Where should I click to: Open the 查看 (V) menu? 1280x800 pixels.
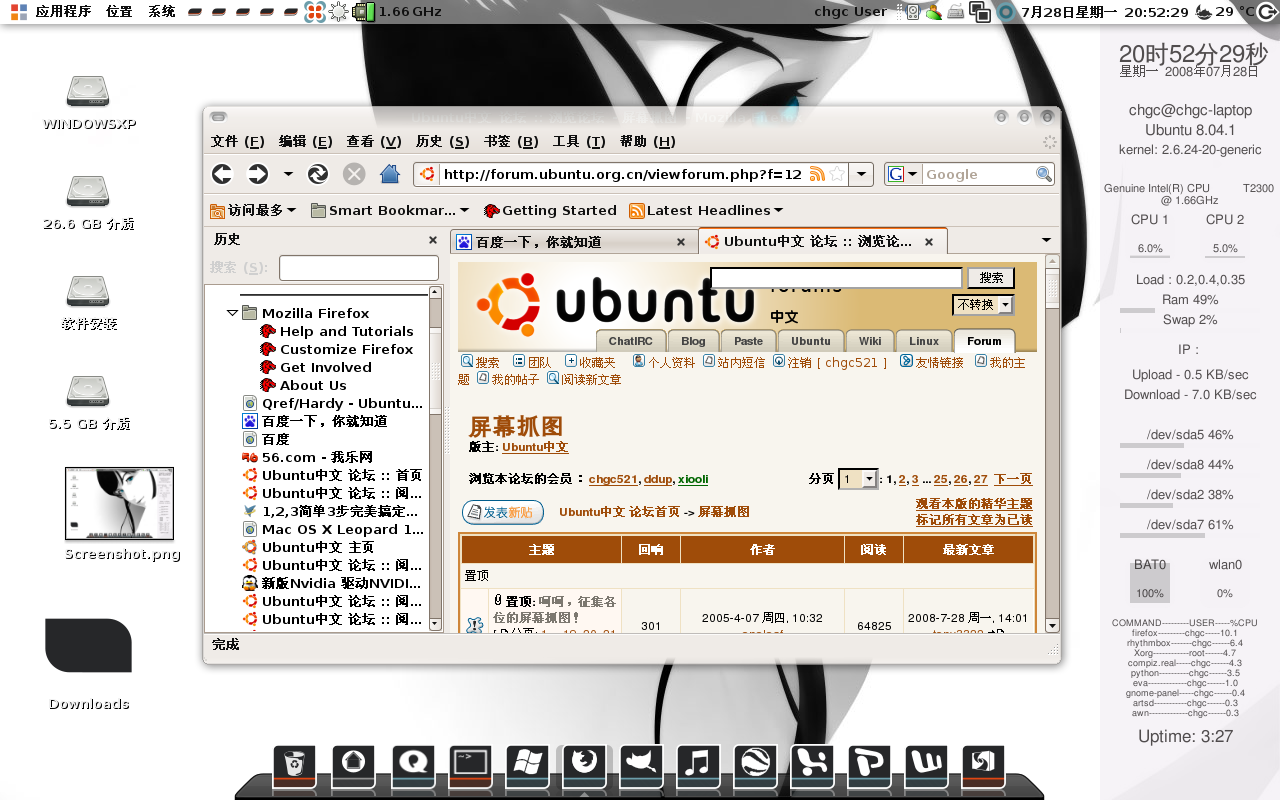point(373,142)
